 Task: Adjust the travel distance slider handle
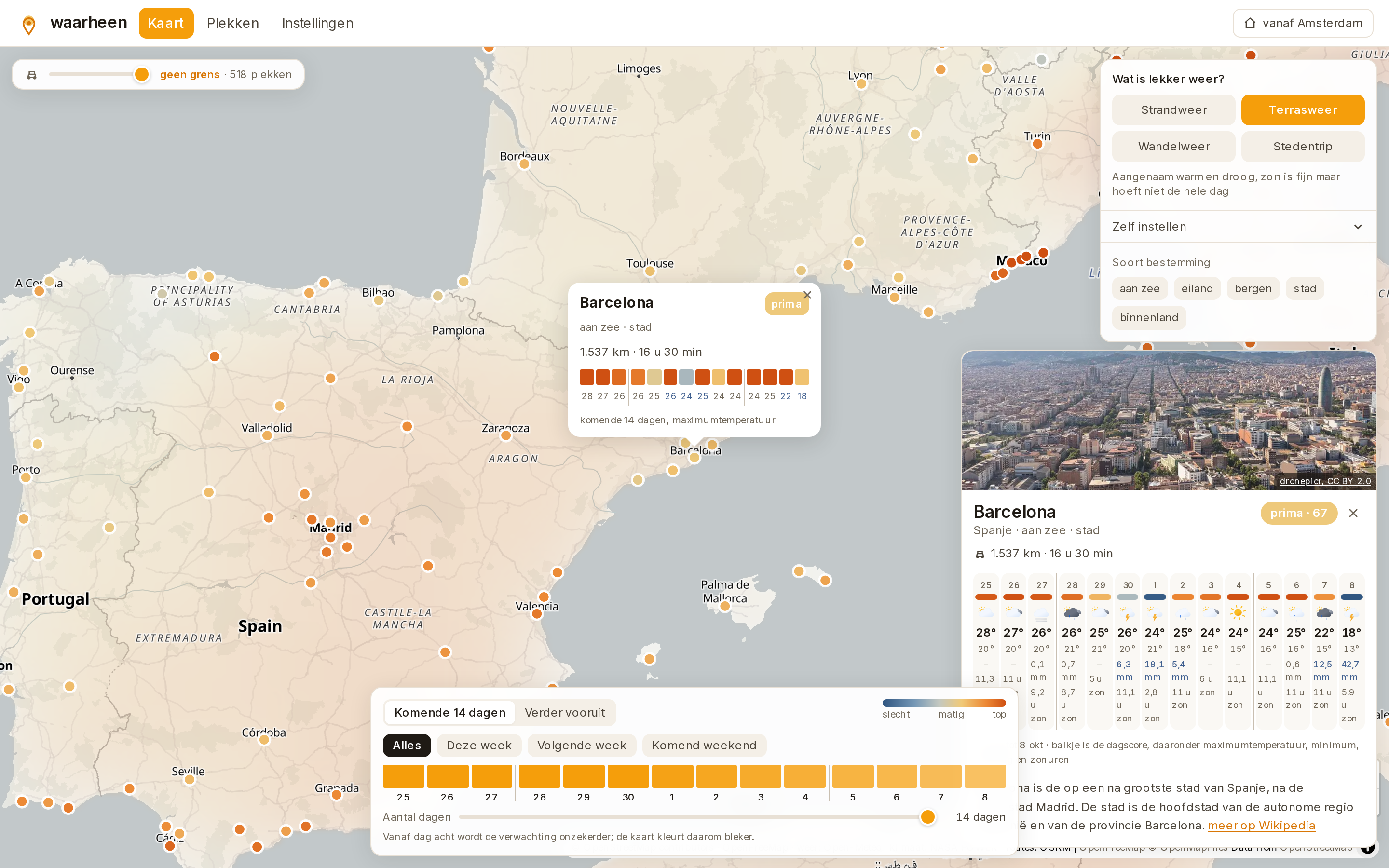[x=141, y=74]
